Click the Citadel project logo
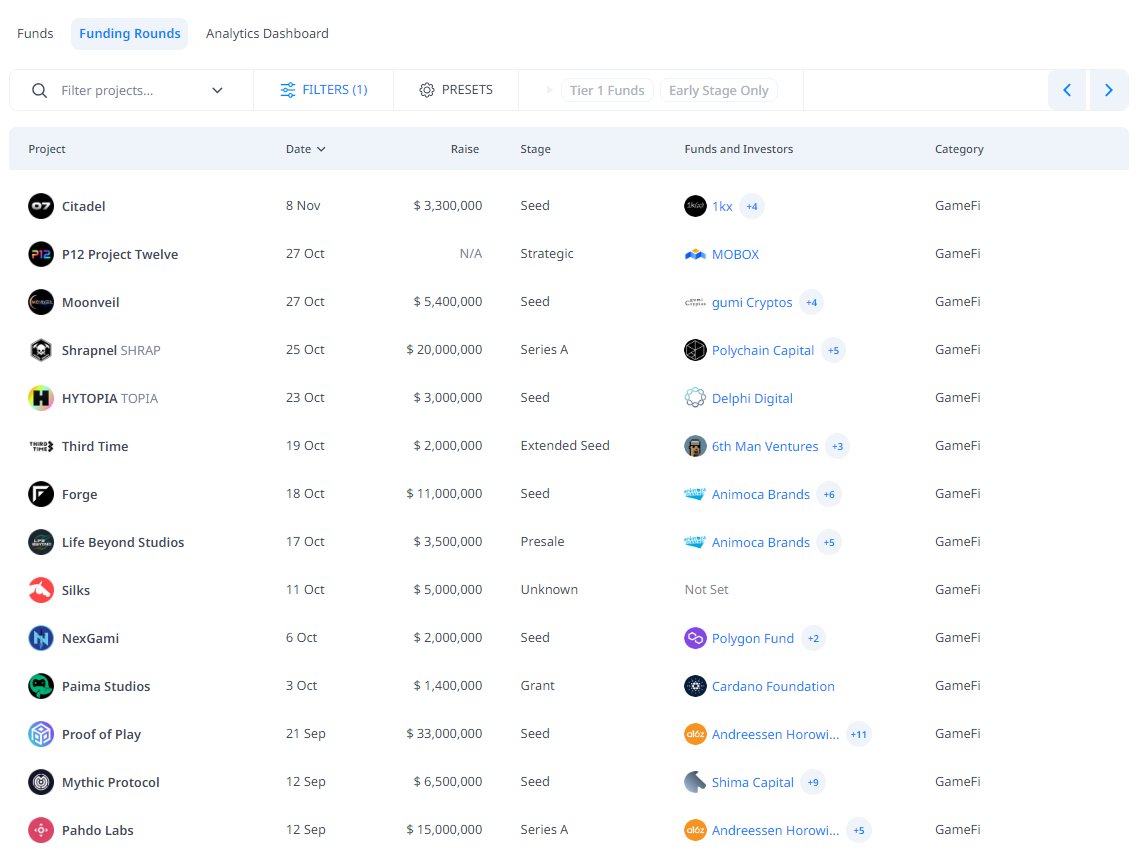This screenshot has width=1138, height=858. click(x=41, y=206)
